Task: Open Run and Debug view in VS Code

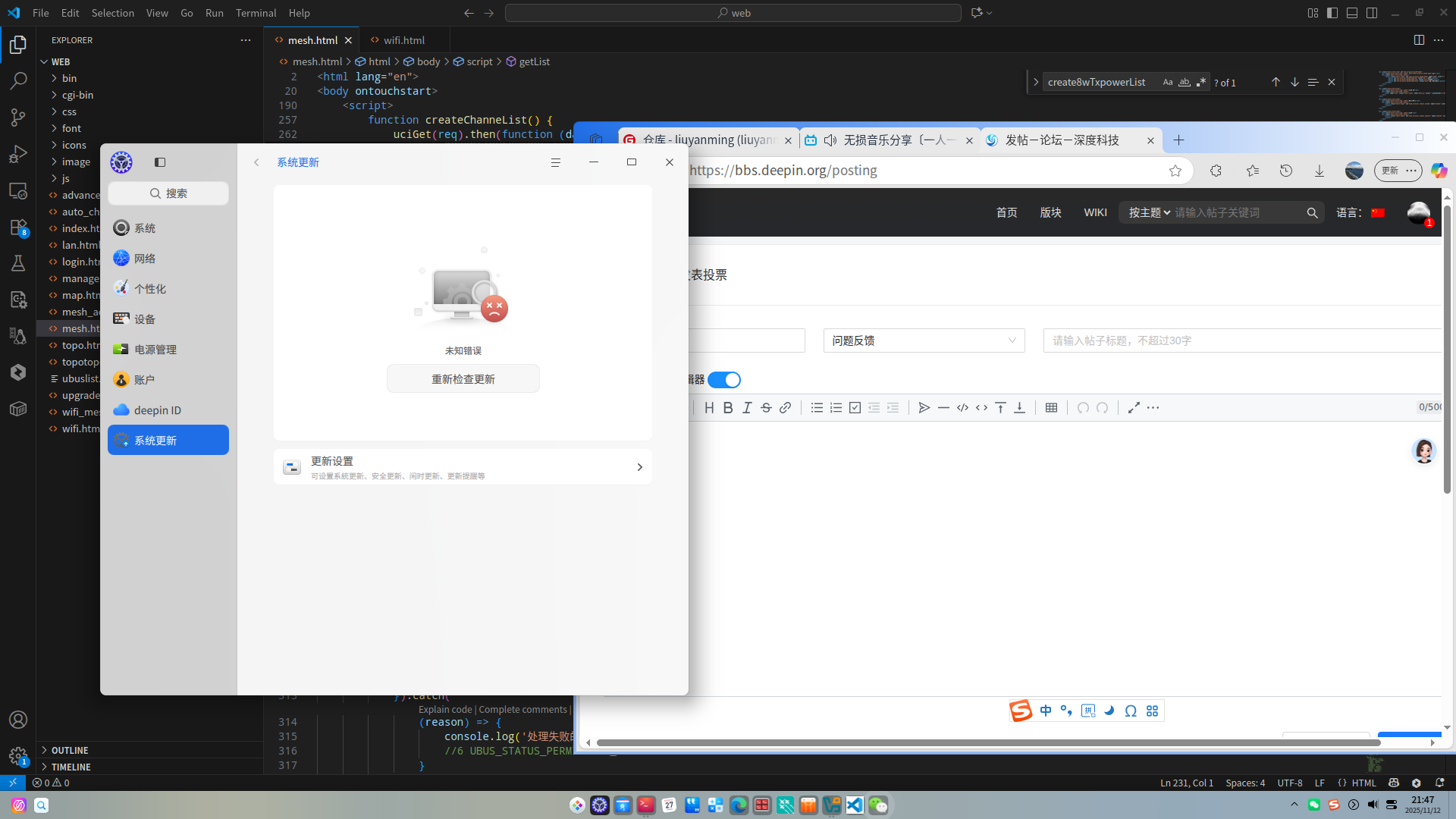Action: 18,154
